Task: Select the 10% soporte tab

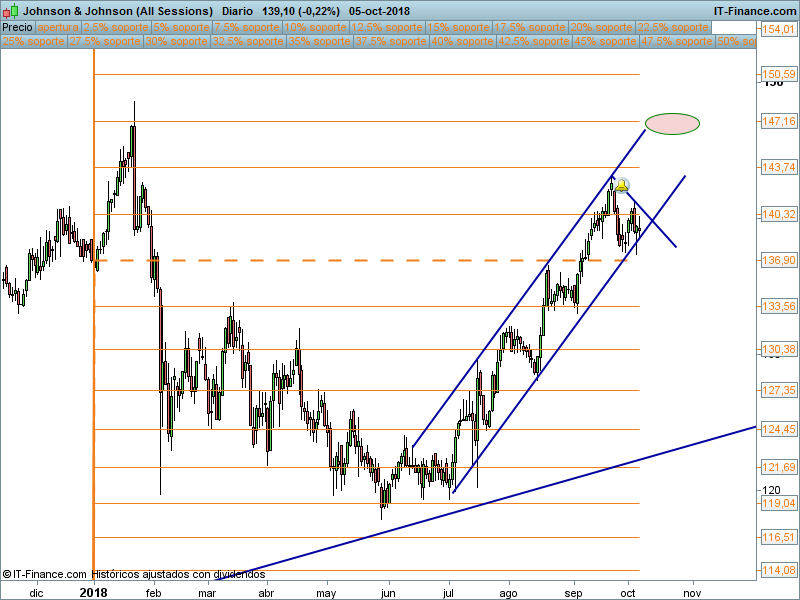Action: click(x=315, y=28)
